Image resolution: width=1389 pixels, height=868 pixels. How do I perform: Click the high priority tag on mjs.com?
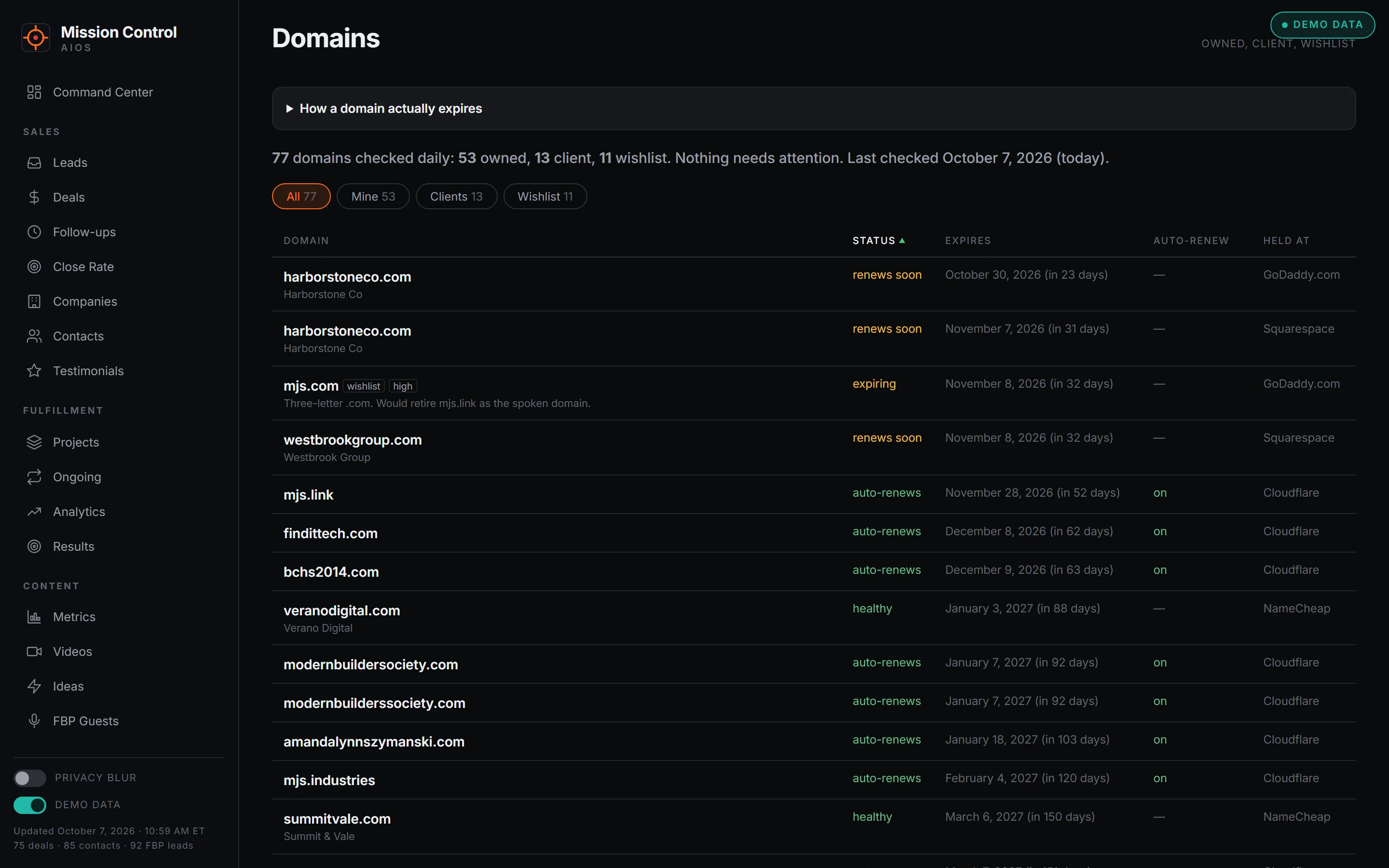(403, 386)
